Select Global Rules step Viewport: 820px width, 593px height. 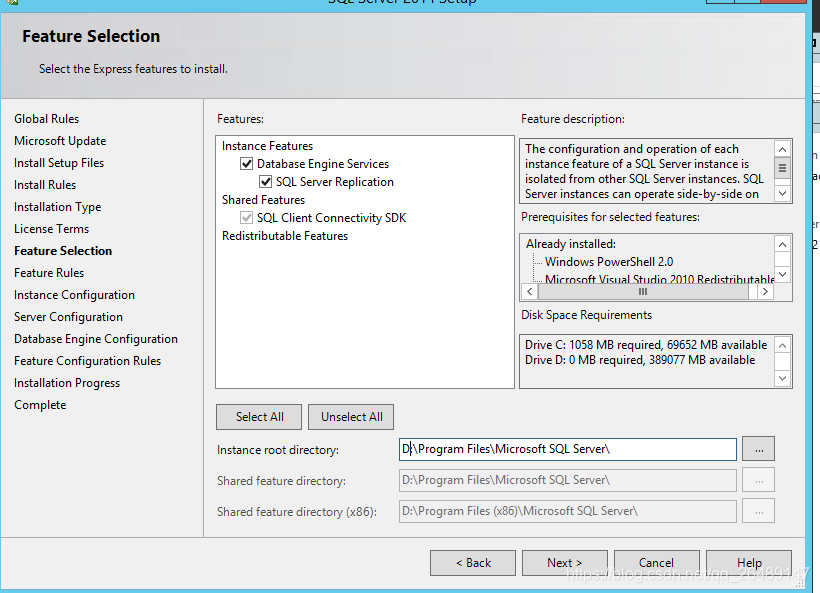pos(47,119)
